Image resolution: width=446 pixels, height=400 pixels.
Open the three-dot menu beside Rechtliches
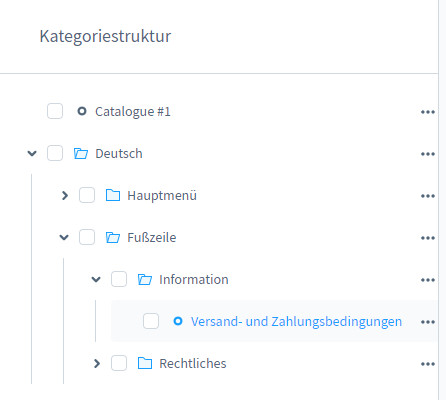[428, 364]
